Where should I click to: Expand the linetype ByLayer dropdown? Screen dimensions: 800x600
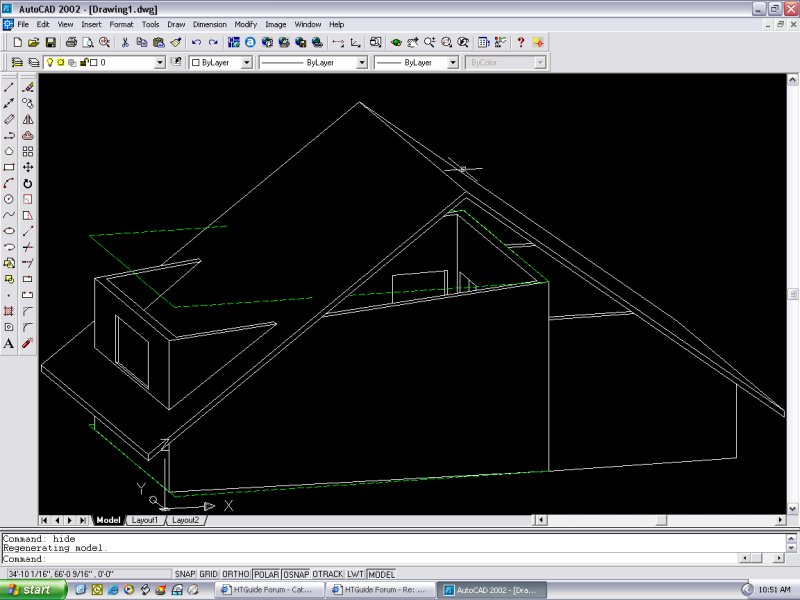point(362,62)
